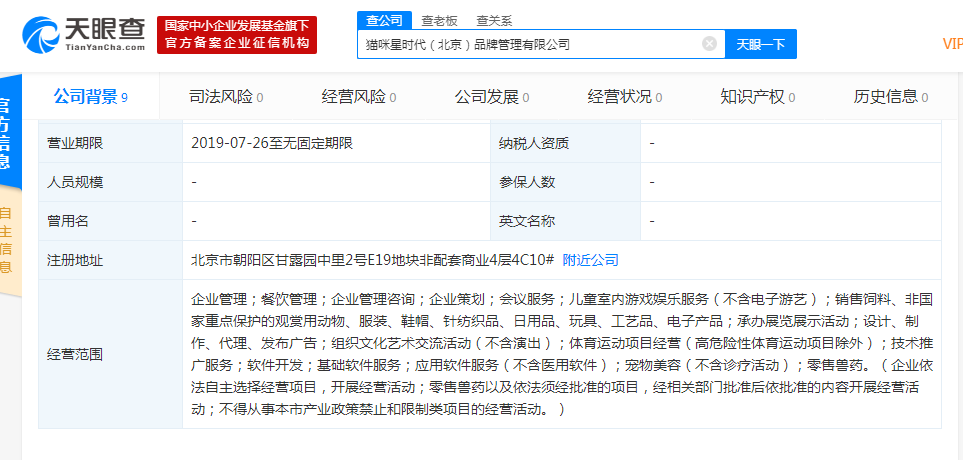Click the 人员规模 label cell

click(x=111, y=182)
